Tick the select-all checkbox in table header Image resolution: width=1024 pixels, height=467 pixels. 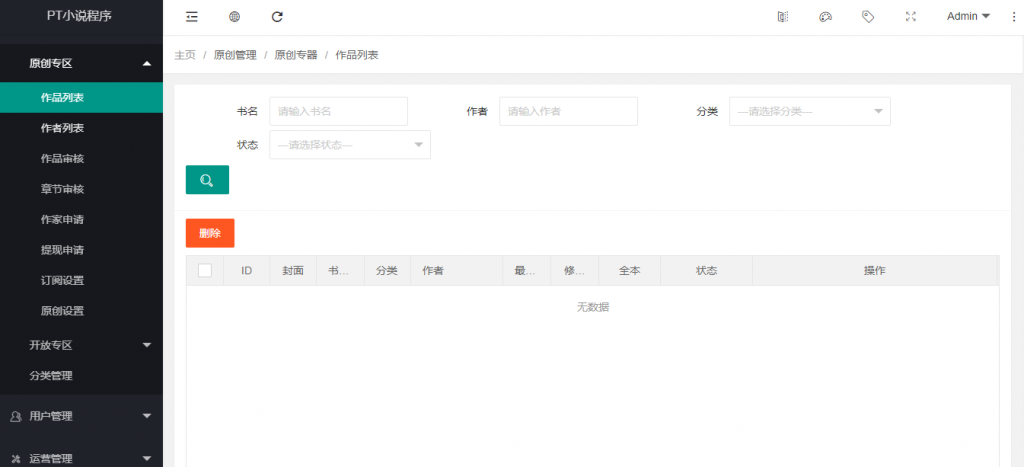pyautogui.click(x=205, y=270)
